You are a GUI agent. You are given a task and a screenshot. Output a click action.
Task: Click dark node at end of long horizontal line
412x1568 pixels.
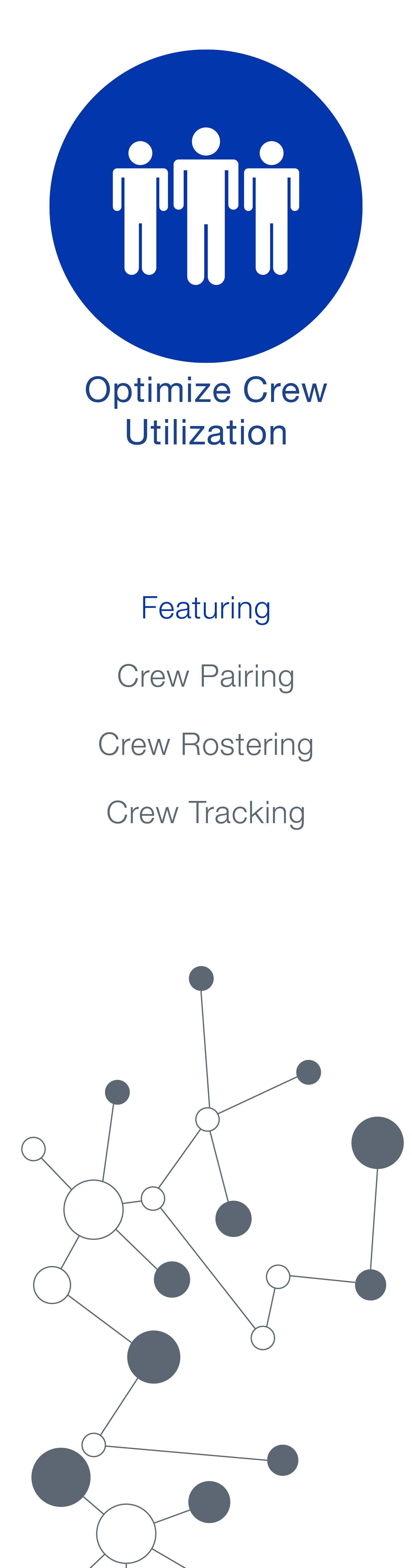pyautogui.click(x=283, y=1460)
